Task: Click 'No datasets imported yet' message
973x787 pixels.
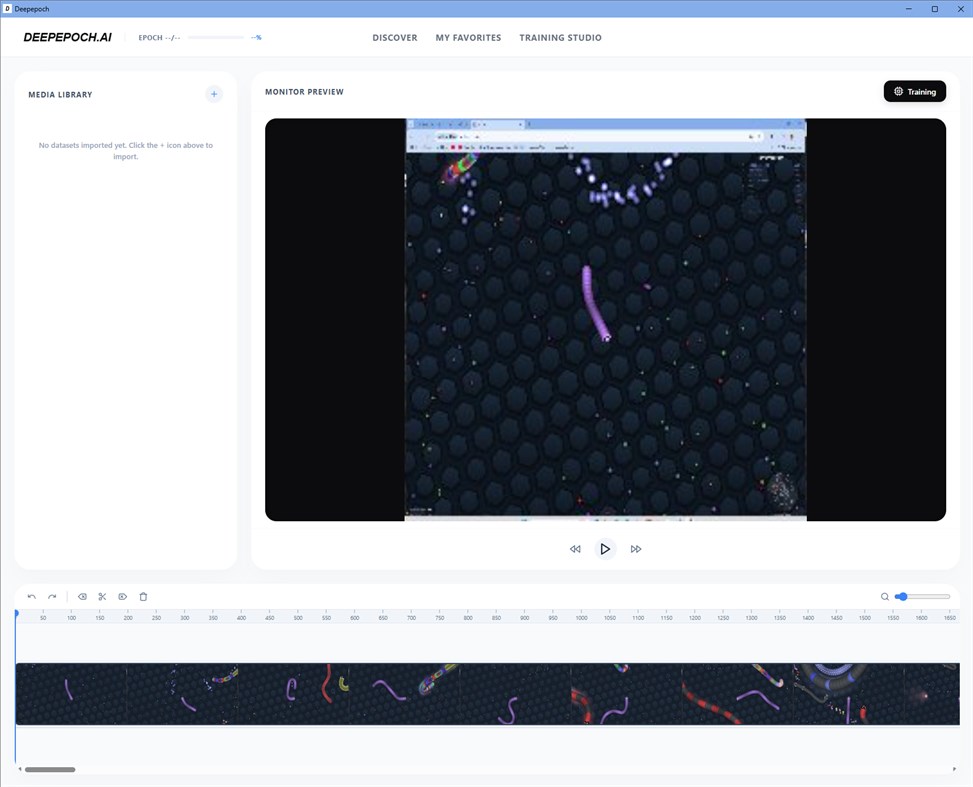Action: coord(126,151)
